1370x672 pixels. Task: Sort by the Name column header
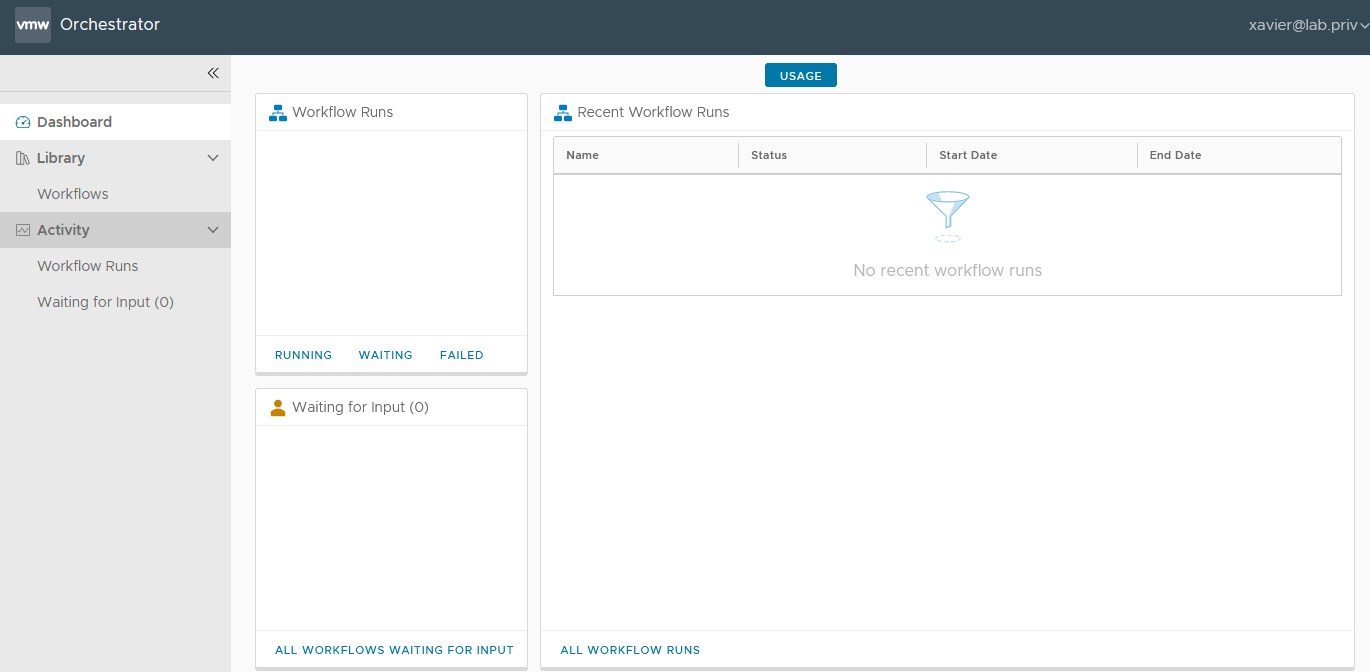click(x=646, y=155)
